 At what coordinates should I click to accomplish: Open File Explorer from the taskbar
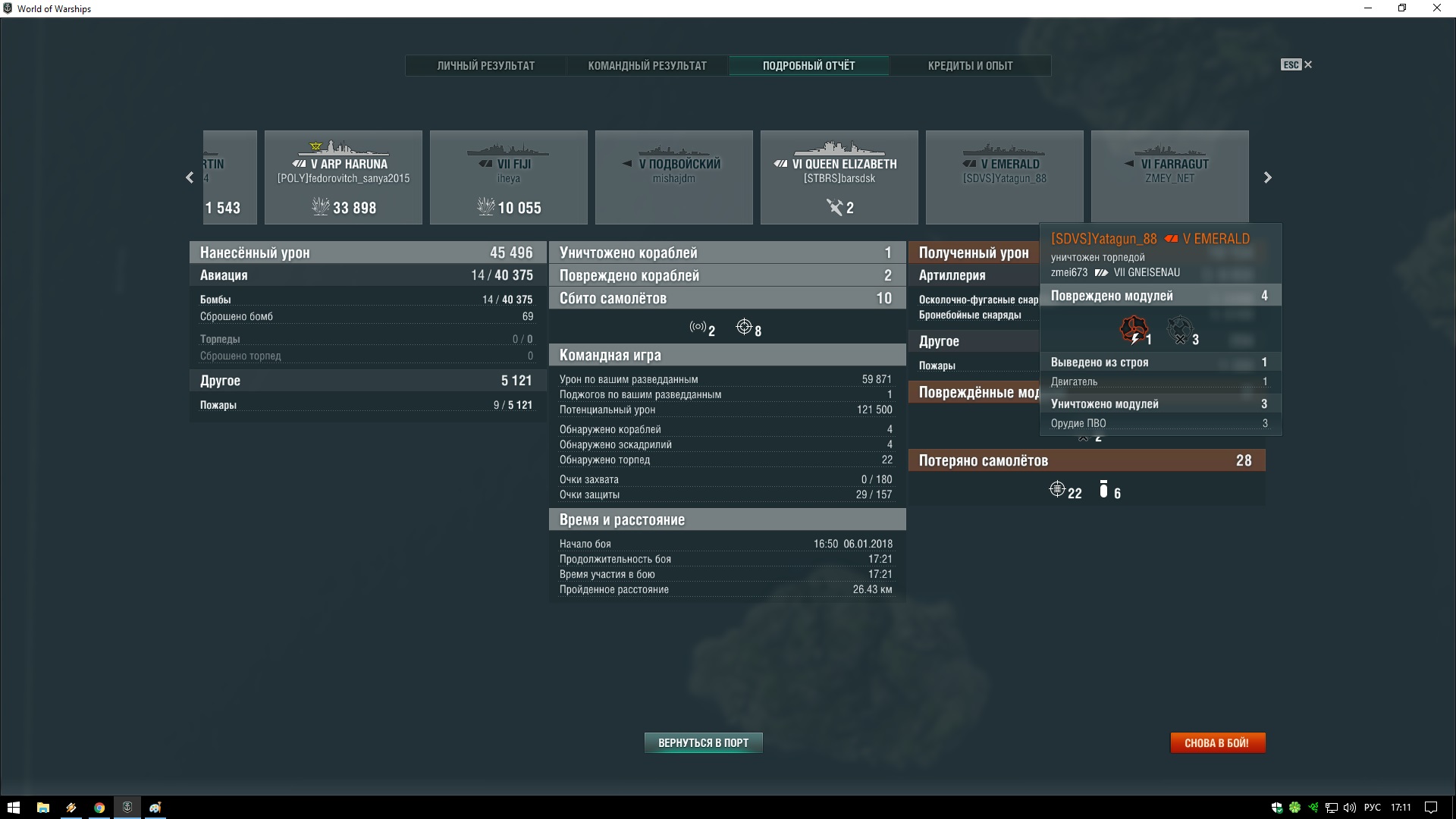43,808
